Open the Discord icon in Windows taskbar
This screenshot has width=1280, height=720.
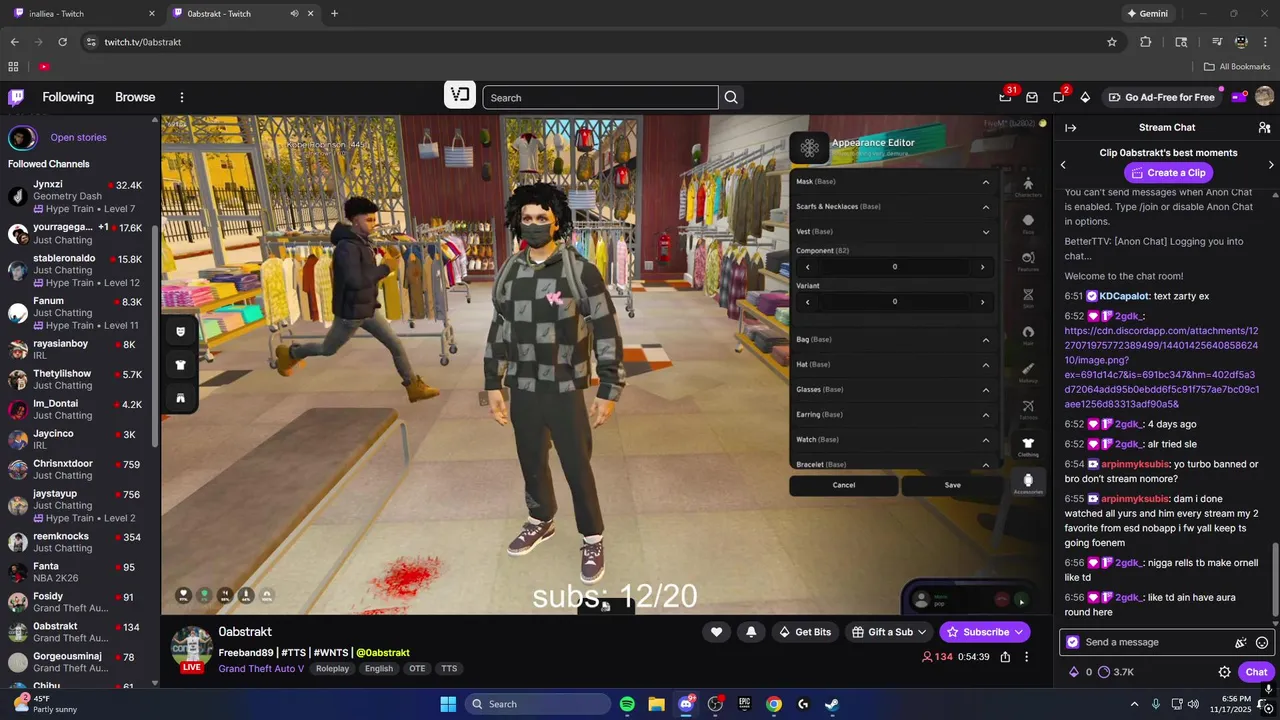point(686,704)
